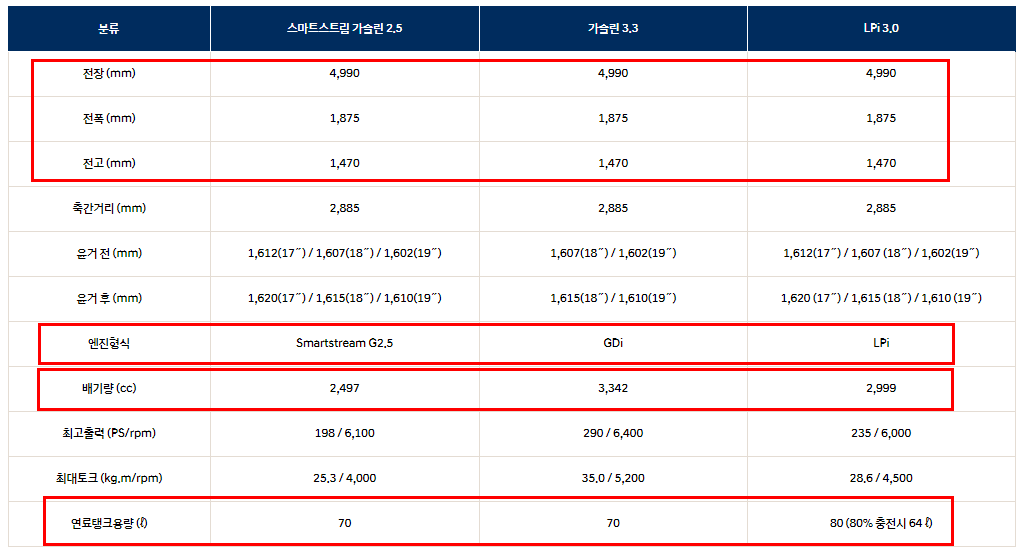Viewport: 1025px width, 554px height.
Task: Click the 2,497 displacement value
Action: coord(344,389)
